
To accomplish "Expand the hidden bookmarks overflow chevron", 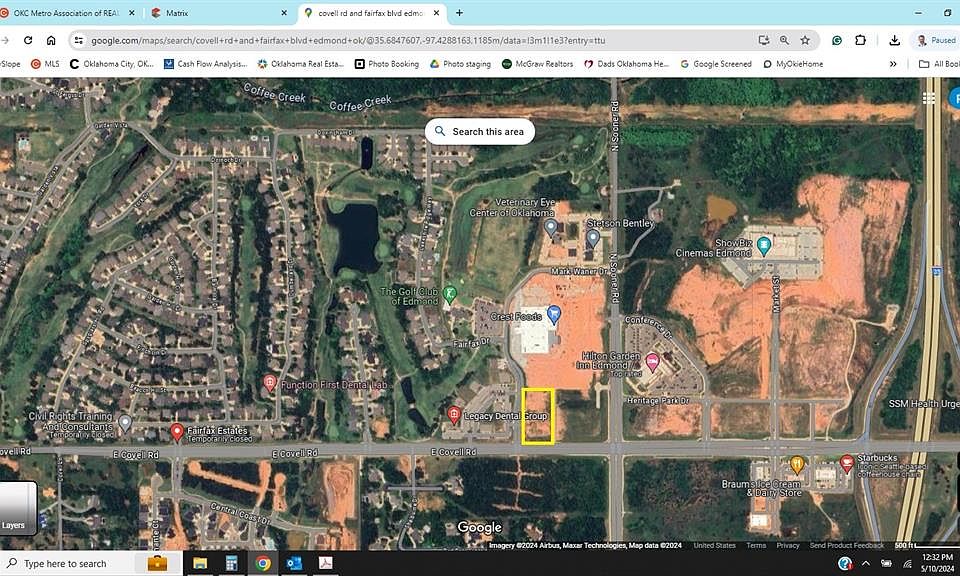I will 893,64.
